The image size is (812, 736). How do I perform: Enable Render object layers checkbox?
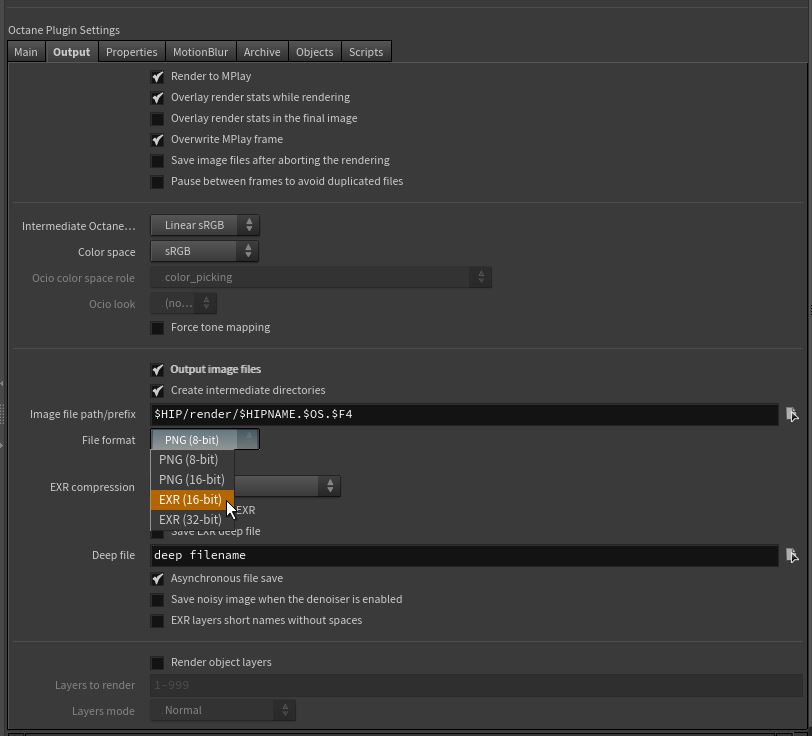coord(158,663)
